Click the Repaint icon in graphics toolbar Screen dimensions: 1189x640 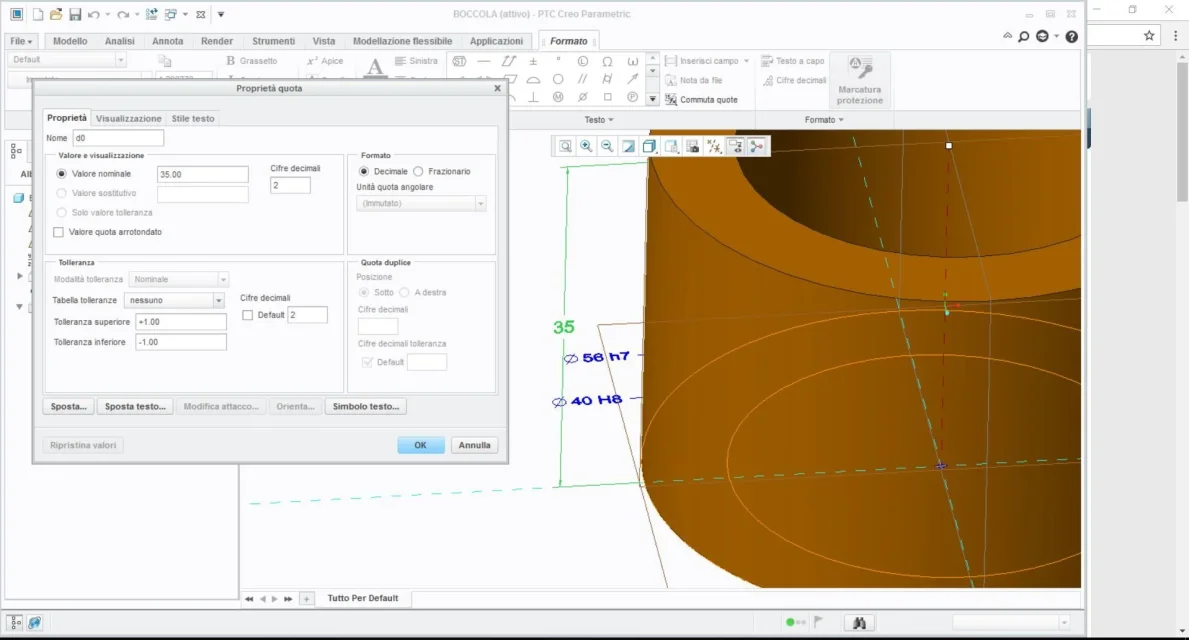pos(629,146)
